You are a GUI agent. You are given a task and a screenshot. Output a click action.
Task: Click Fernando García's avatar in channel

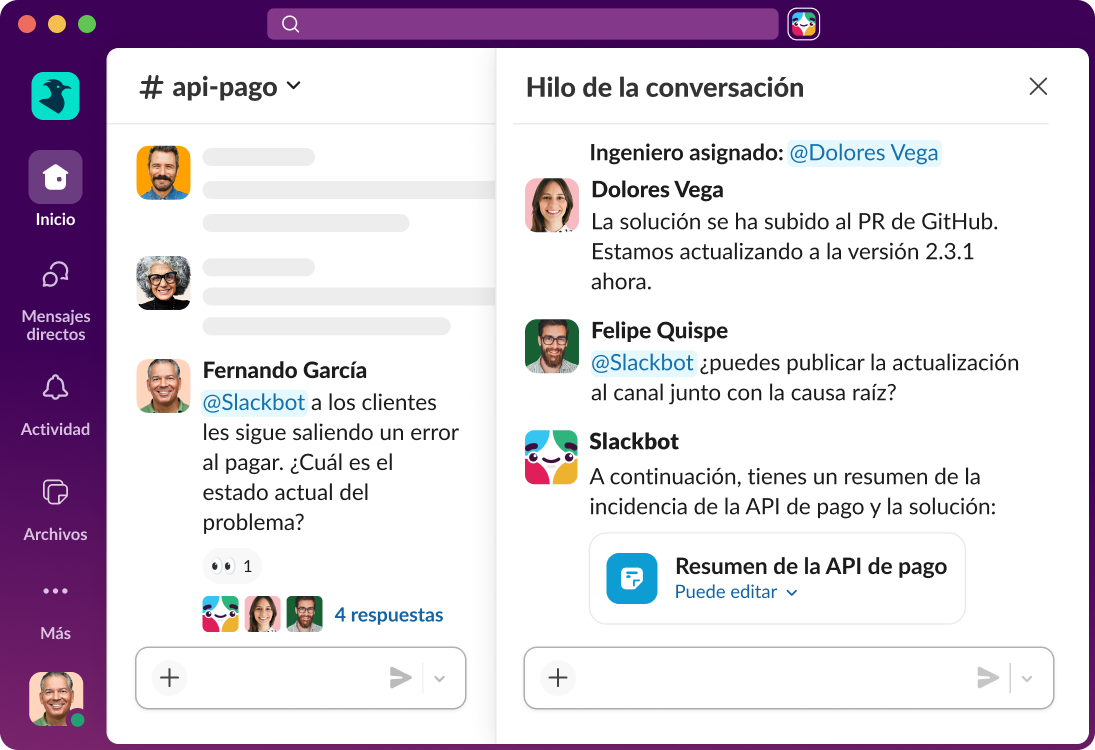tap(163, 386)
